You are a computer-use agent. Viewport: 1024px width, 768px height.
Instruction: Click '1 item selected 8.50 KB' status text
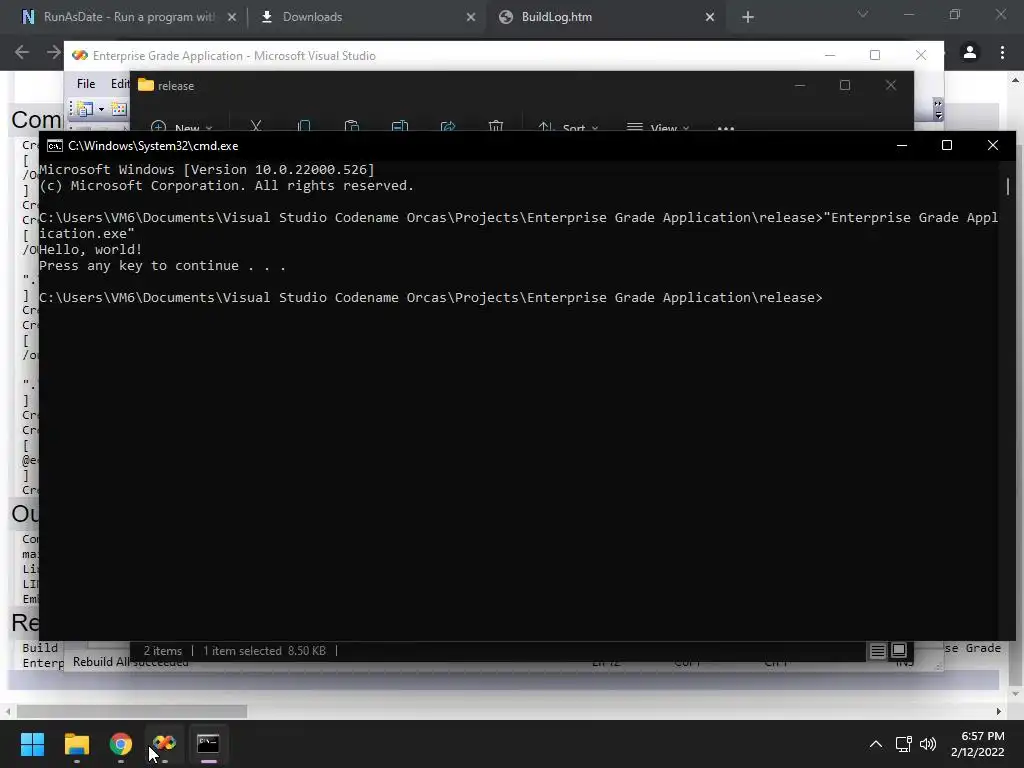[x=264, y=650]
